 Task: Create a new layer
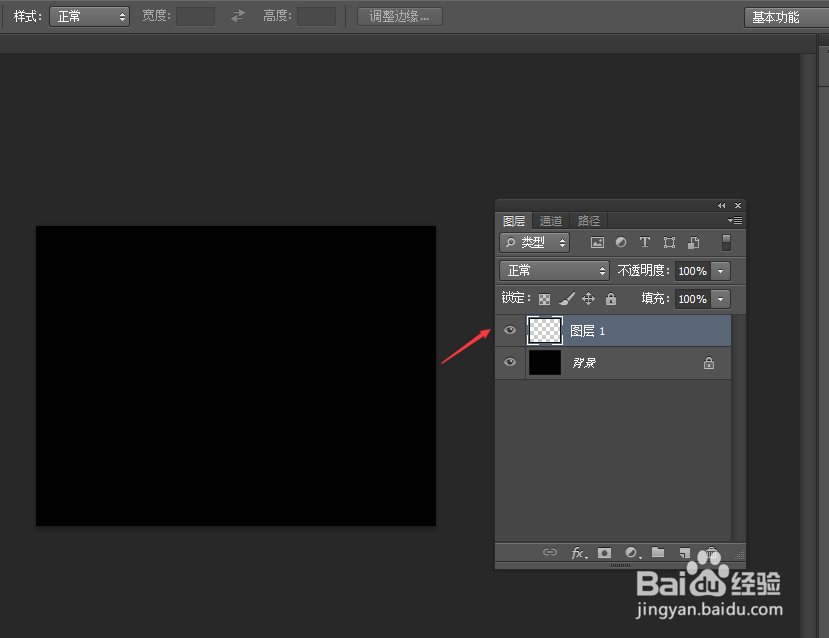tap(684, 552)
